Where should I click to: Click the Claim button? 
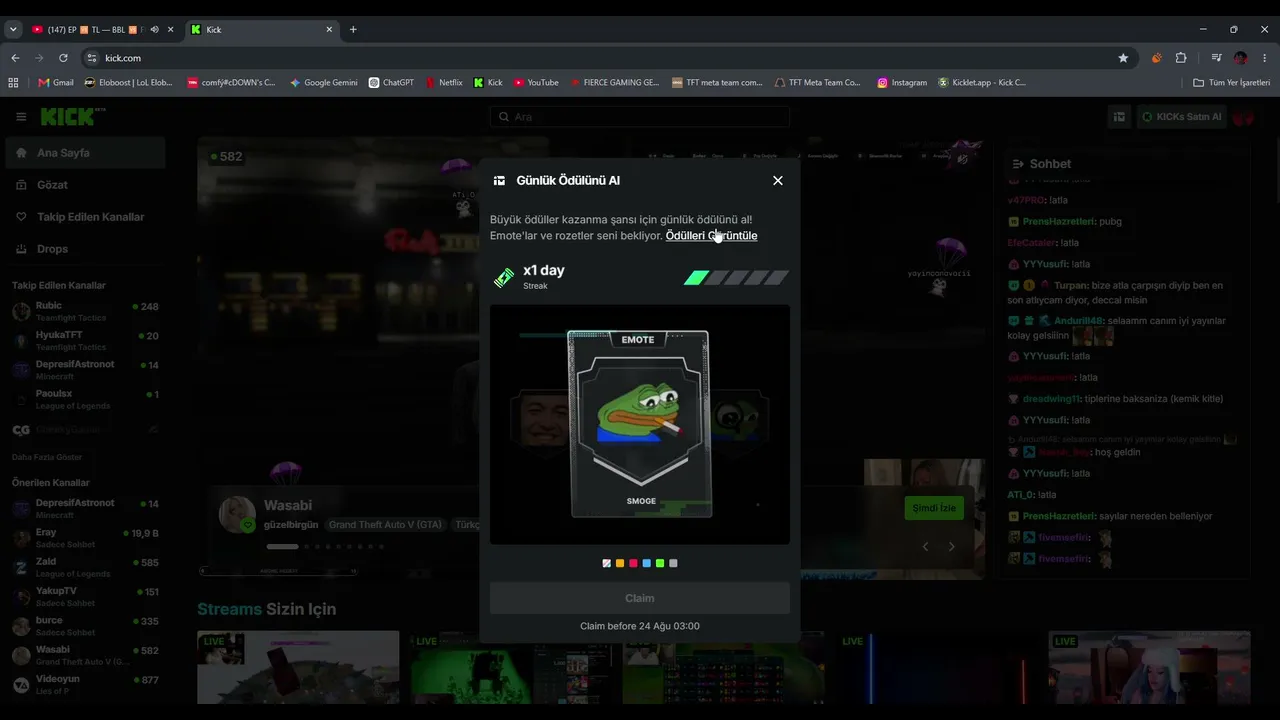click(640, 598)
